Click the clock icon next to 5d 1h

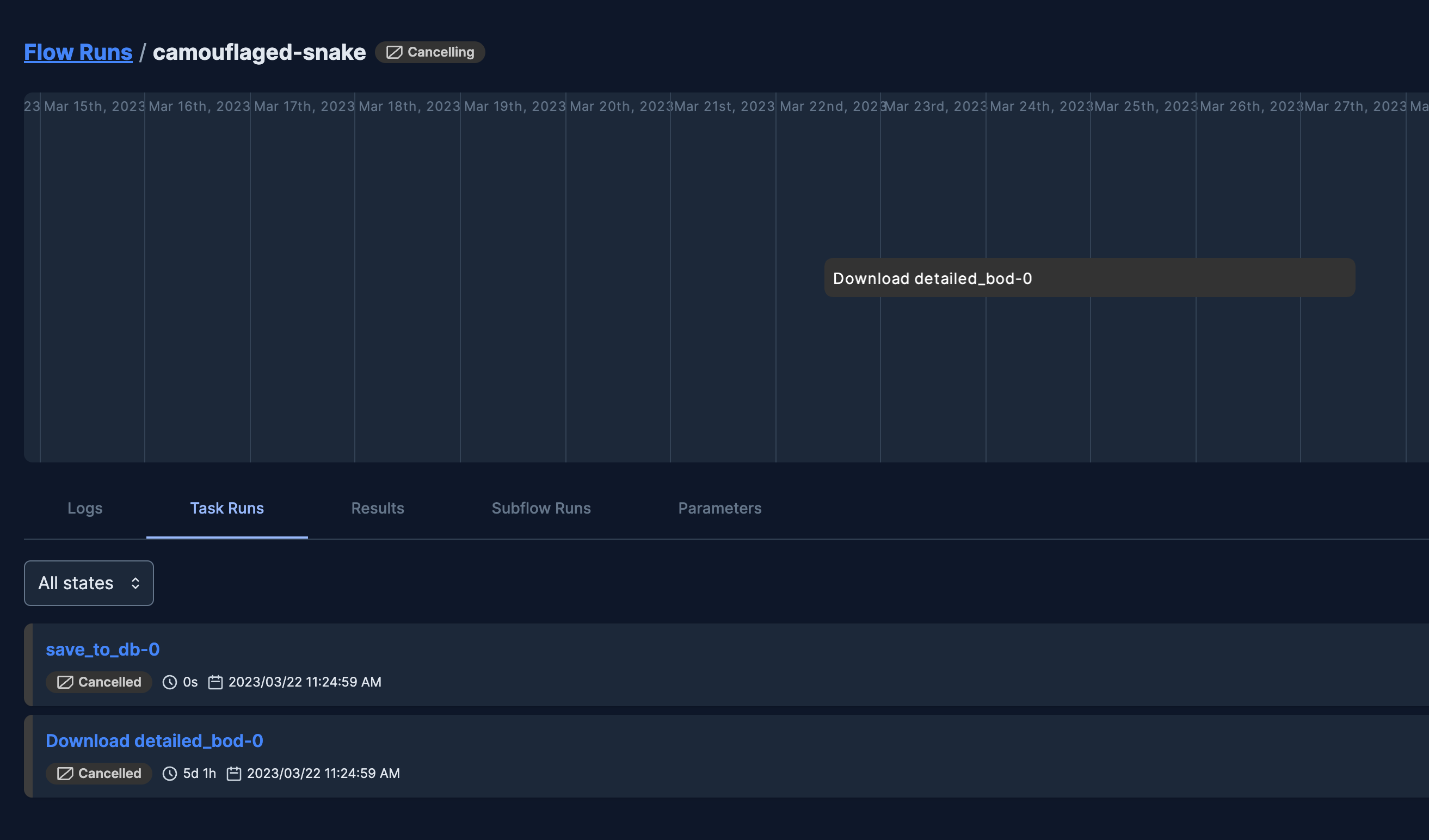tap(170, 773)
